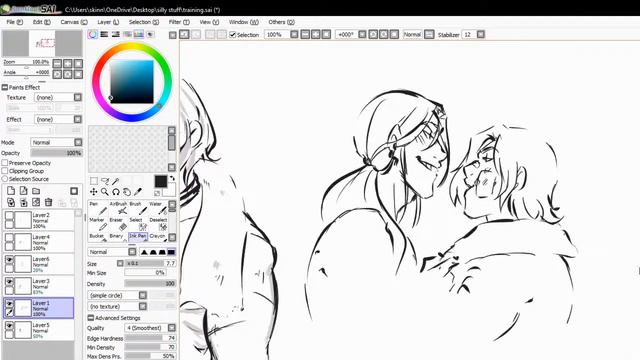
Task: Select the Selection Source radio button
Action: [5, 179]
